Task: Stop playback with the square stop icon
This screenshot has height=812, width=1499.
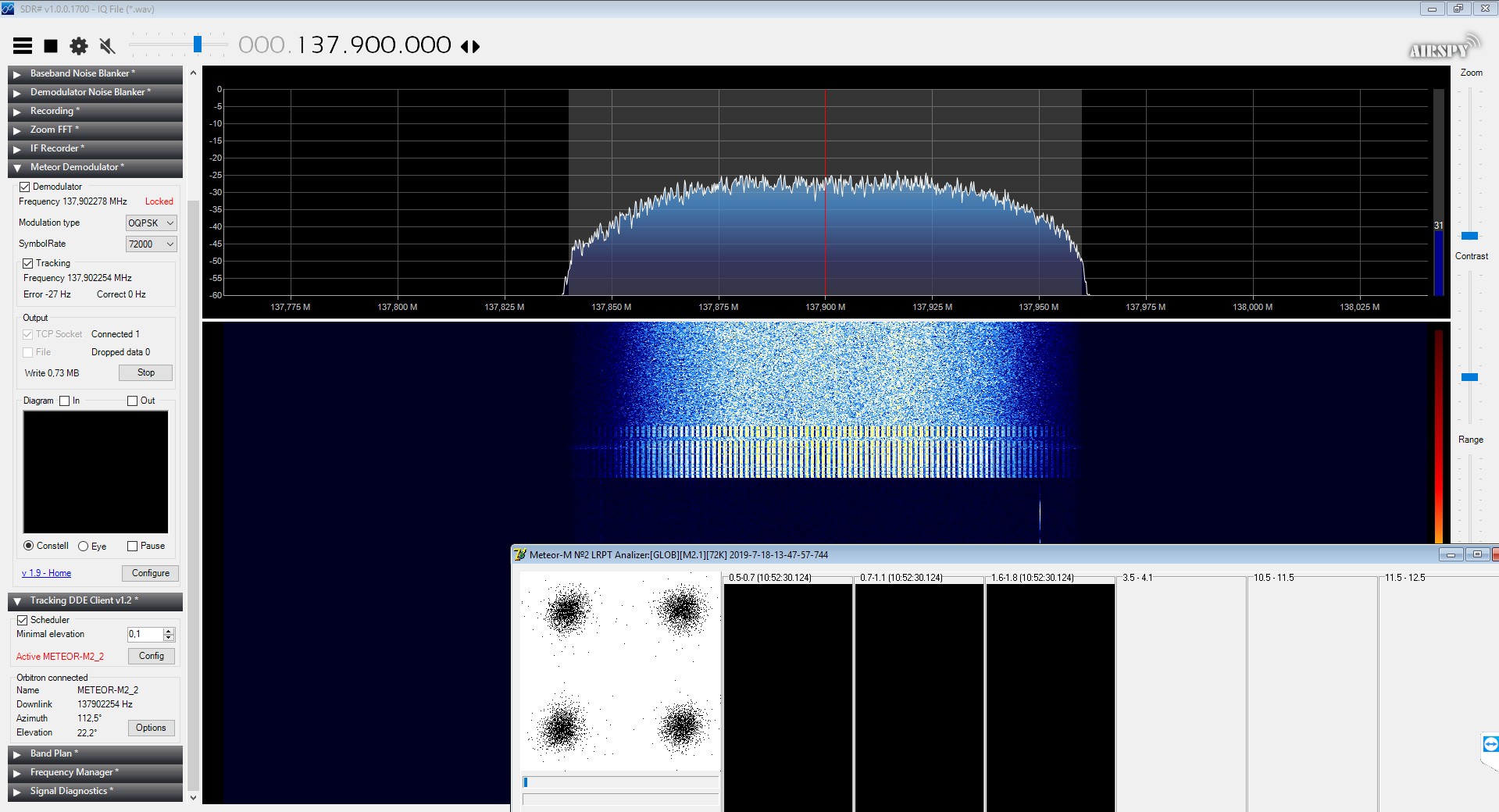Action: [x=51, y=46]
